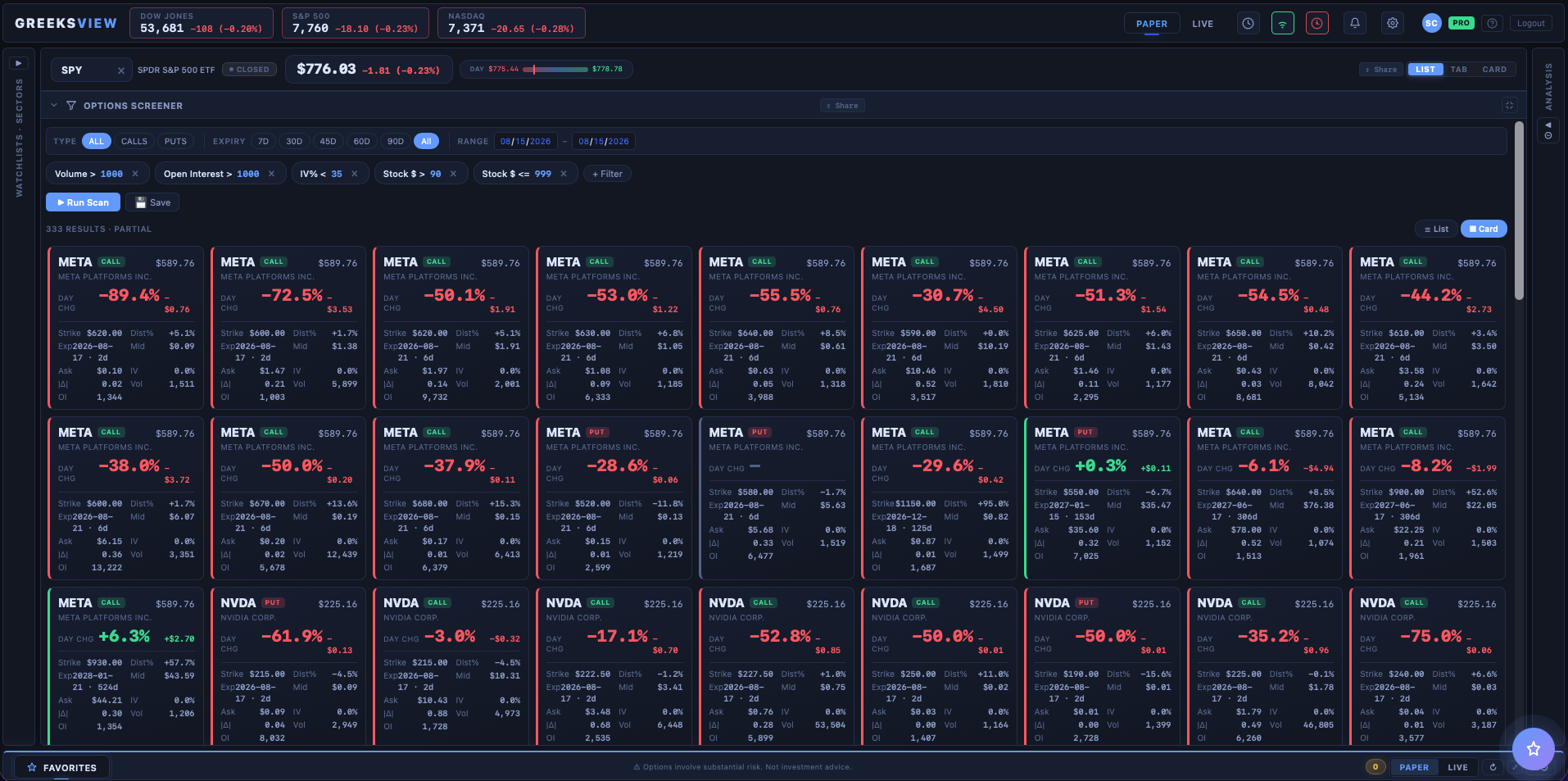This screenshot has width=1568, height=781.
Task: Remove the Open Interest > 1000 filter
Action: point(271,174)
